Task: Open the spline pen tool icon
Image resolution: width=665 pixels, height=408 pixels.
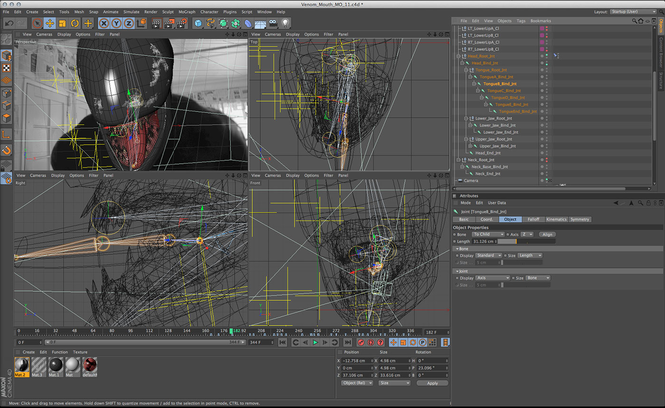Action: (x=210, y=23)
